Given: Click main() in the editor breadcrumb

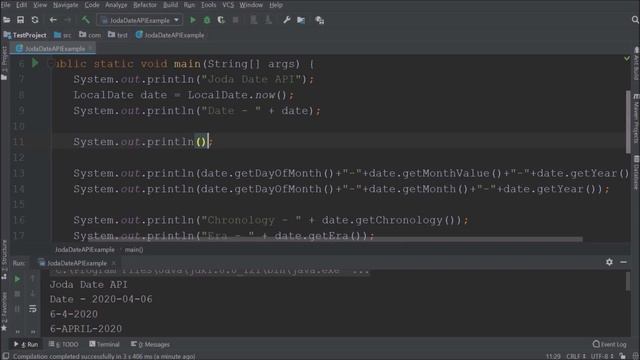Looking at the screenshot, I should click(134, 249).
